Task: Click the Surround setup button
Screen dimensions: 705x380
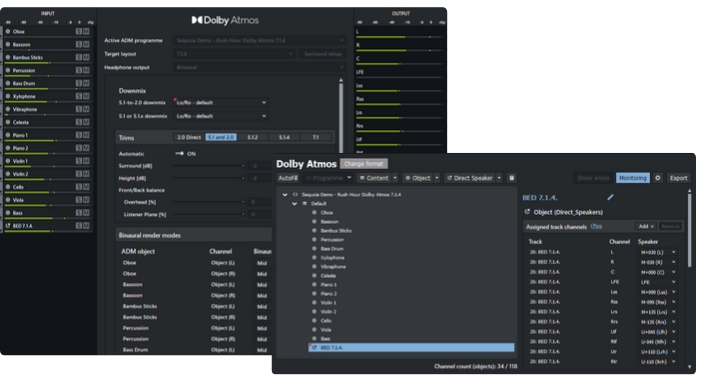Action: pyautogui.click(x=323, y=54)
